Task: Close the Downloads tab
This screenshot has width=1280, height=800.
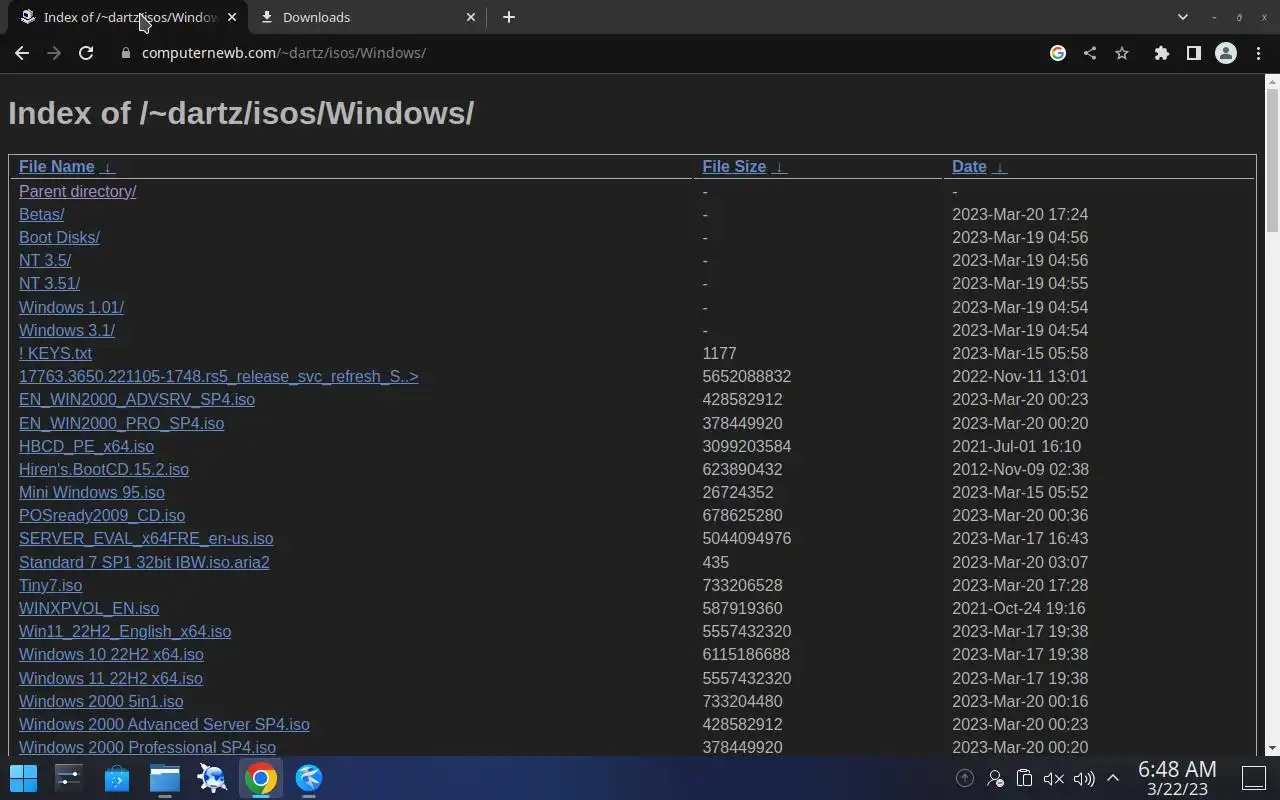Action: pyautogui.click(x=471, y=17)
